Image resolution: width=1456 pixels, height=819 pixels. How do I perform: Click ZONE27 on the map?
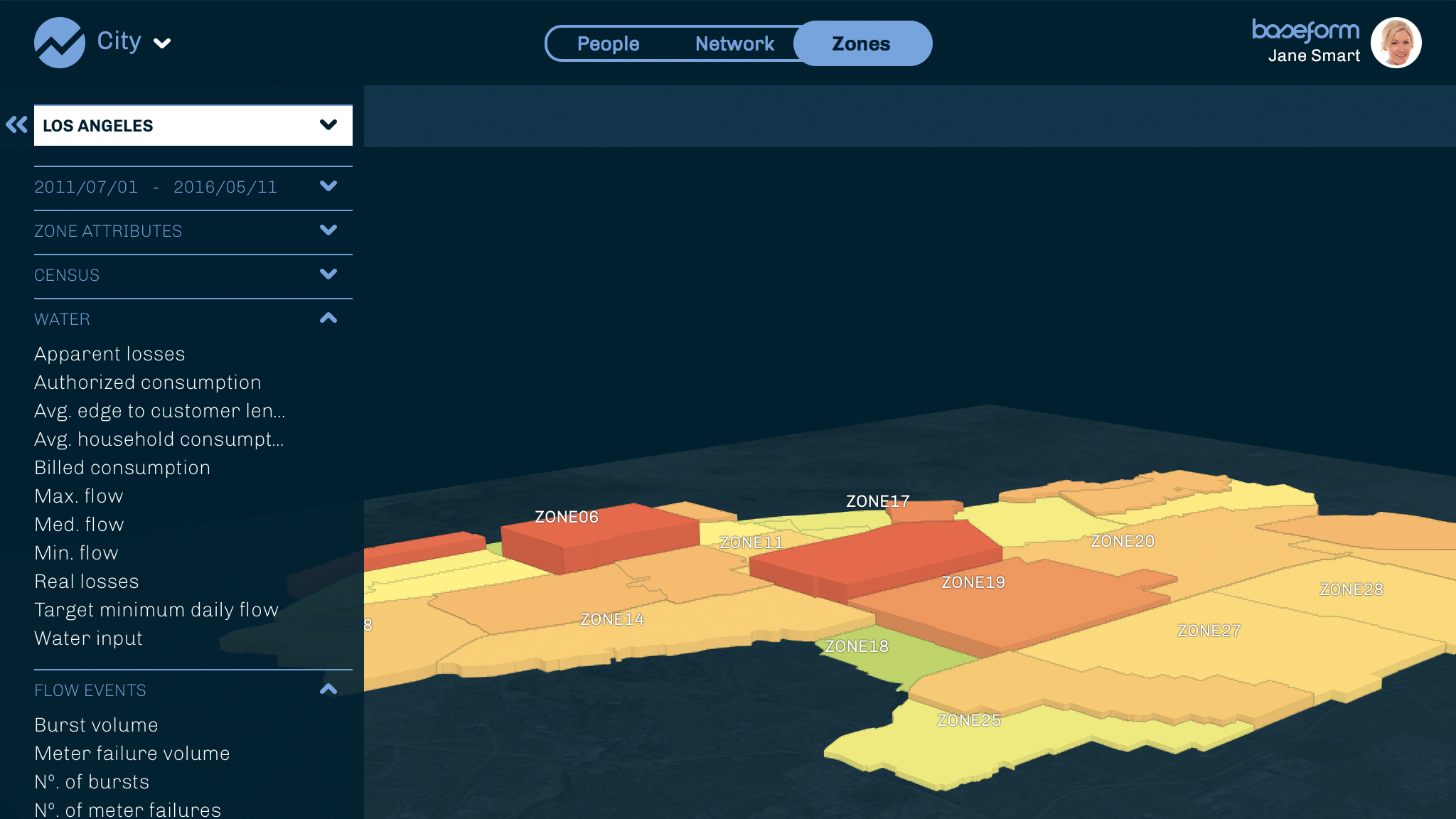[1209, 631]
